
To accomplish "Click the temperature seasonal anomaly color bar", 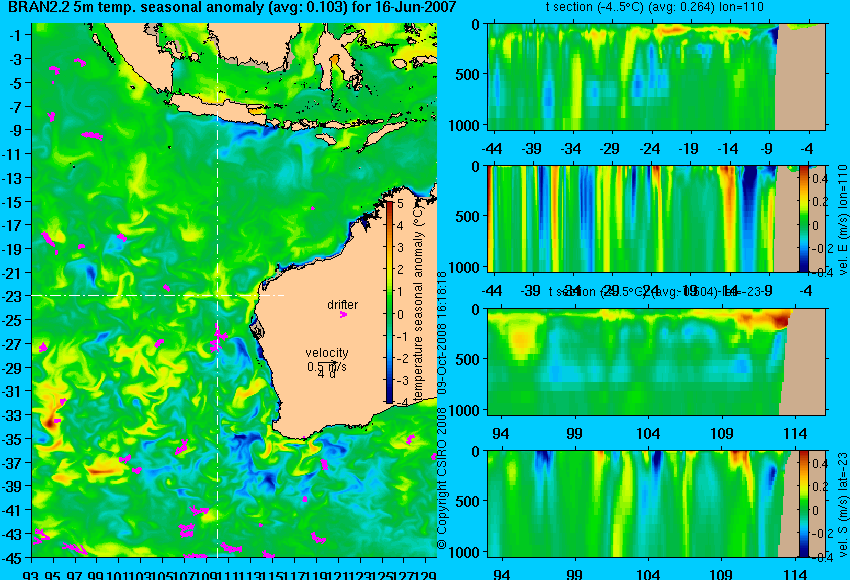I will [x=389, y=302].
